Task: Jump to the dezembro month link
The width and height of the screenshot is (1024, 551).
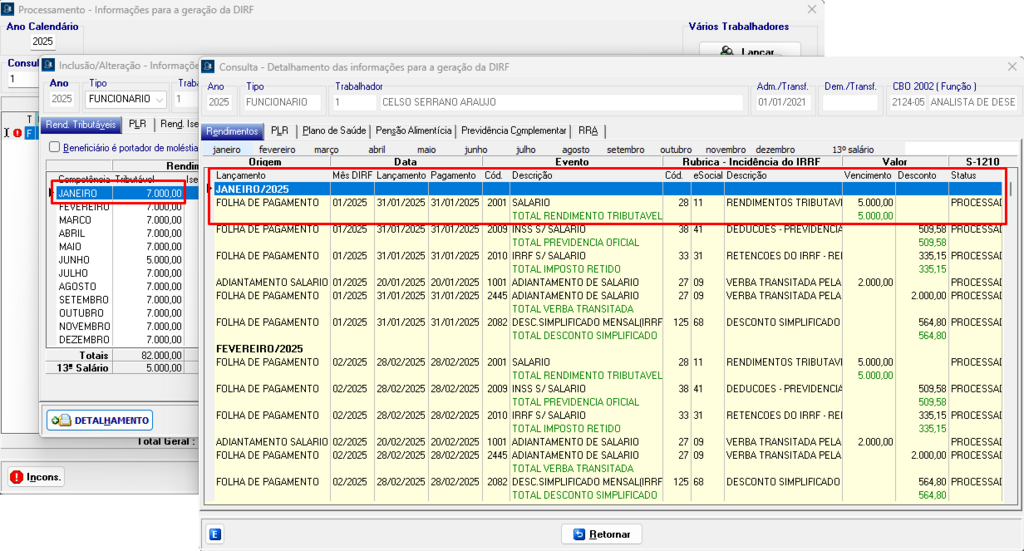Action: [775, 149]
